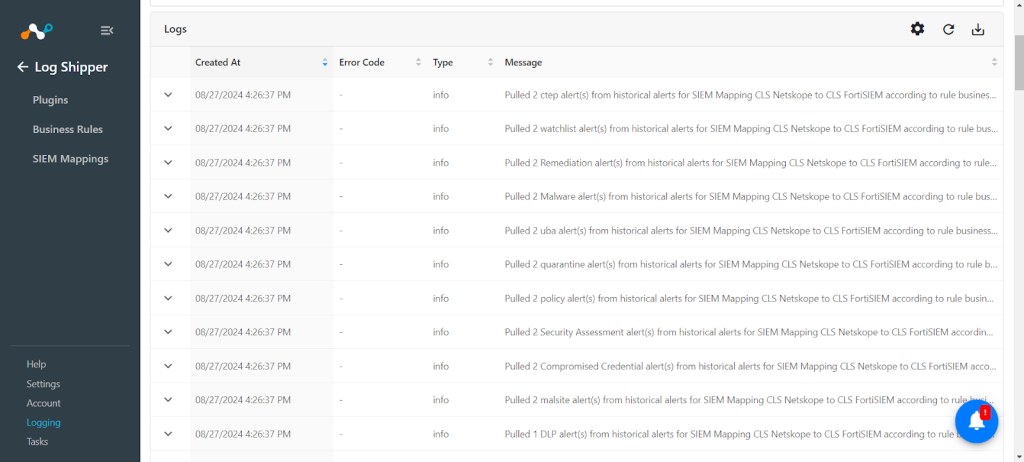Click the Logs panel title
The image size is (1024, 462).
click(x=175, y=29)
